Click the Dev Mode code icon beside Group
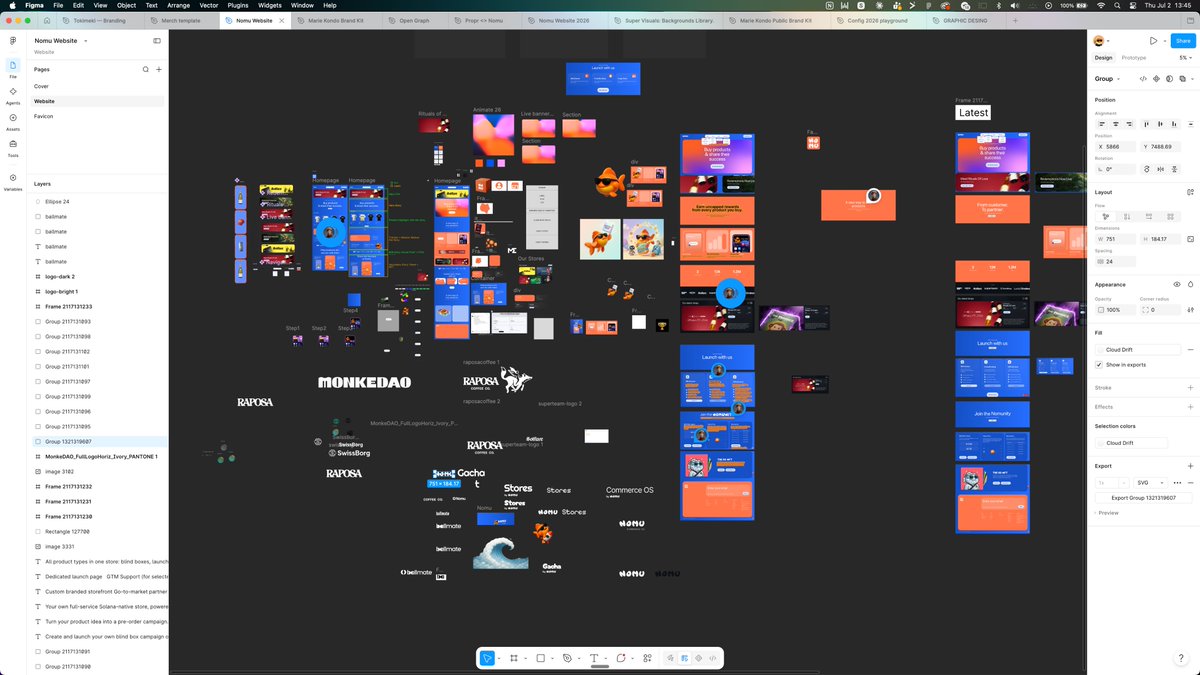Viewport: 1200px width, 675px height. tap(1145, 78)
